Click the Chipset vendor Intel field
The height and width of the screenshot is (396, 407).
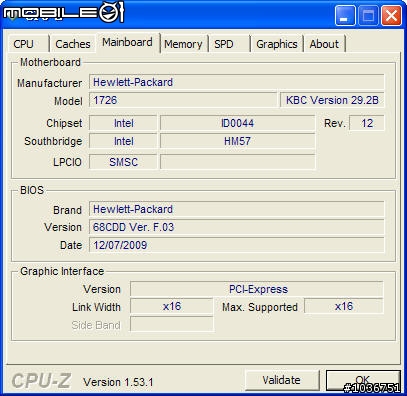click(x=123, y=123)
